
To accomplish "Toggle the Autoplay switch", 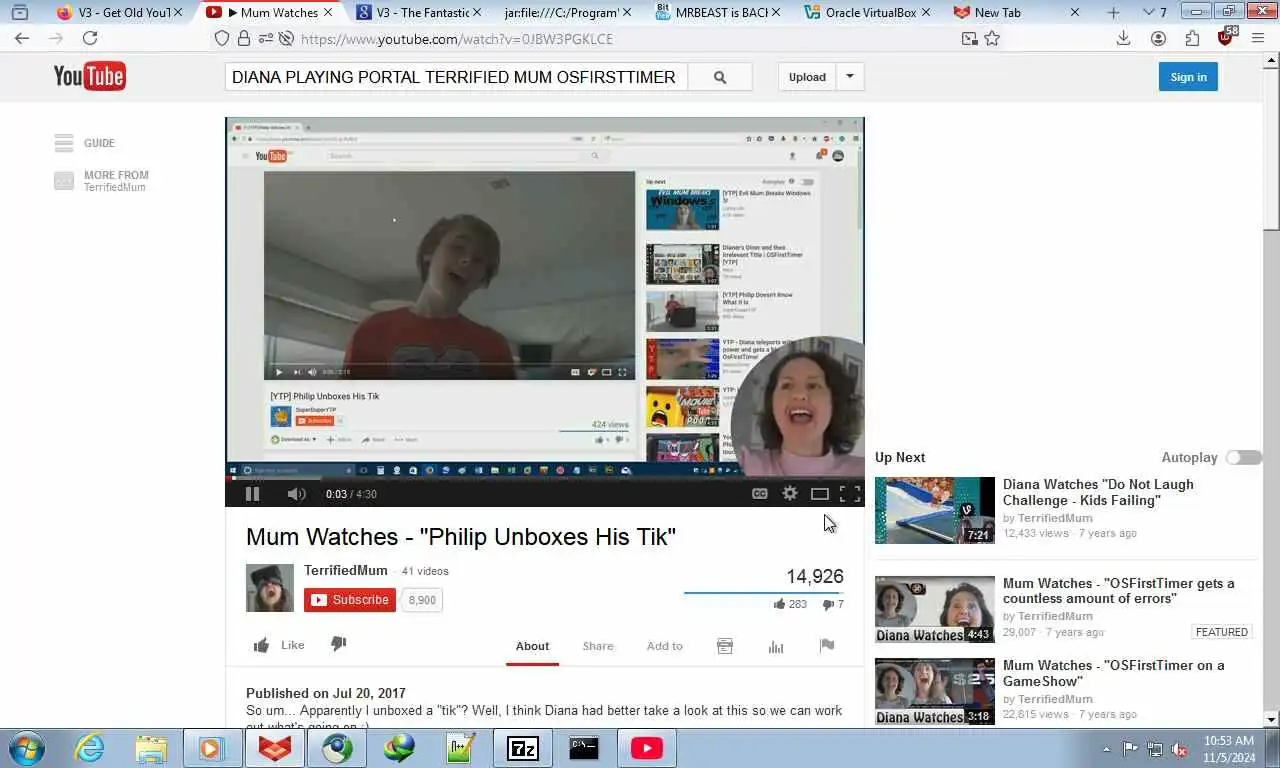I will [x=1244, y=457].
